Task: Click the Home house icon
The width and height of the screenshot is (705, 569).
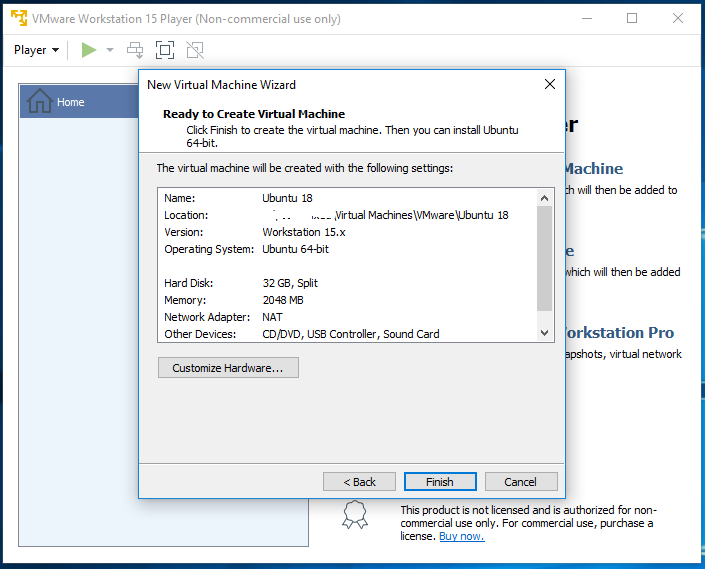Action: point(40,101)
